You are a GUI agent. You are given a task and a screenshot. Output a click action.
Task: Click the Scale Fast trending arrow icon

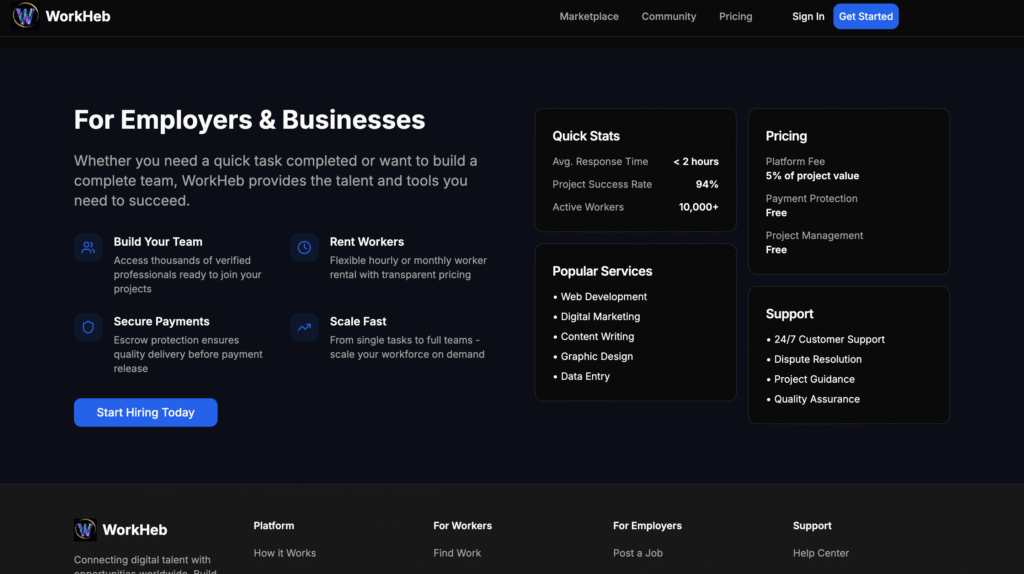tap(304, 327)
